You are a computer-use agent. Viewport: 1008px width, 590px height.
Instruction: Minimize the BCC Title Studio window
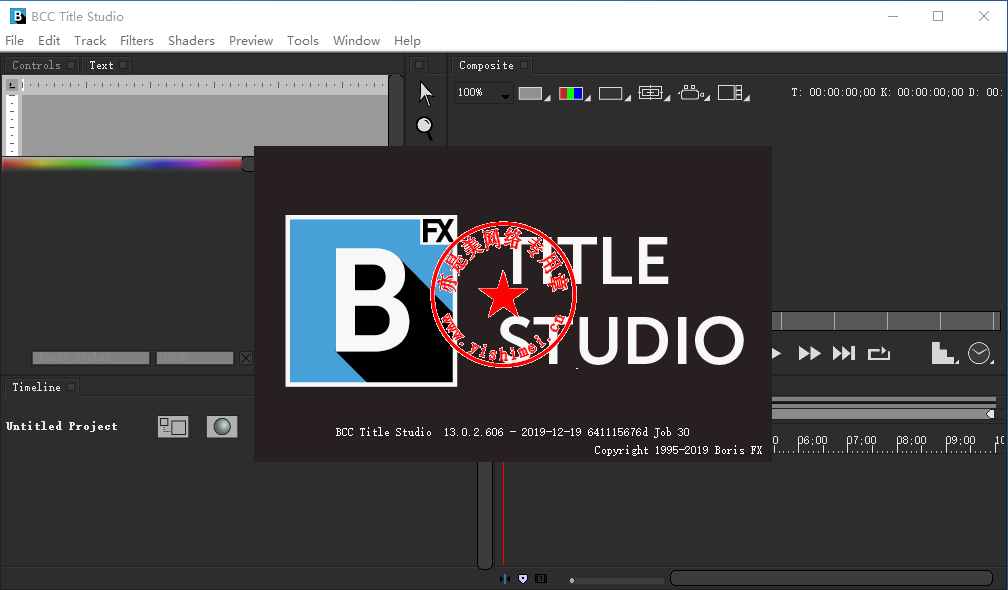point(893,16)
